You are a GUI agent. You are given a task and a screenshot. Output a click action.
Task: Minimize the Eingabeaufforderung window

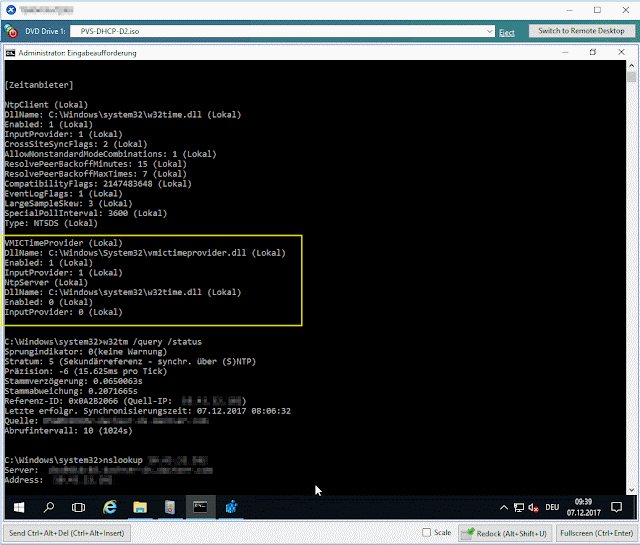pyautogui.click(x=565, y=52)
